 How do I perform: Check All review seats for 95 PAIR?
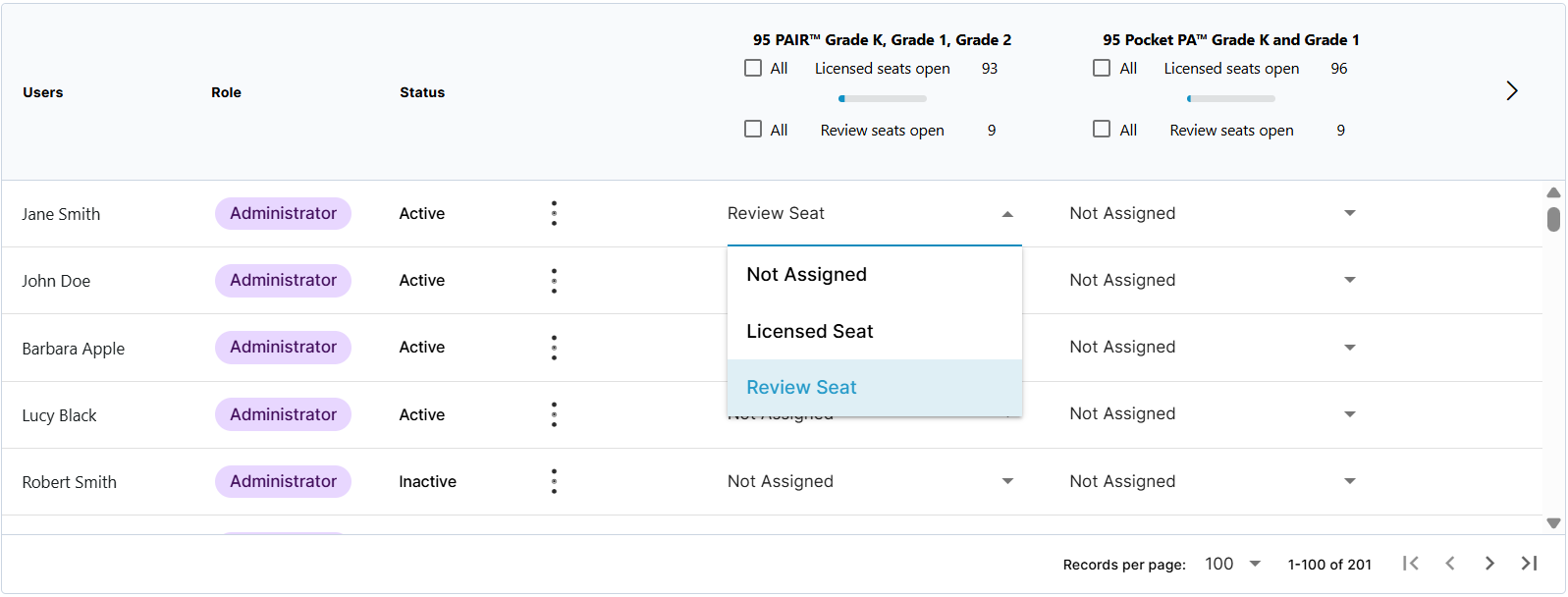(753, 130)
